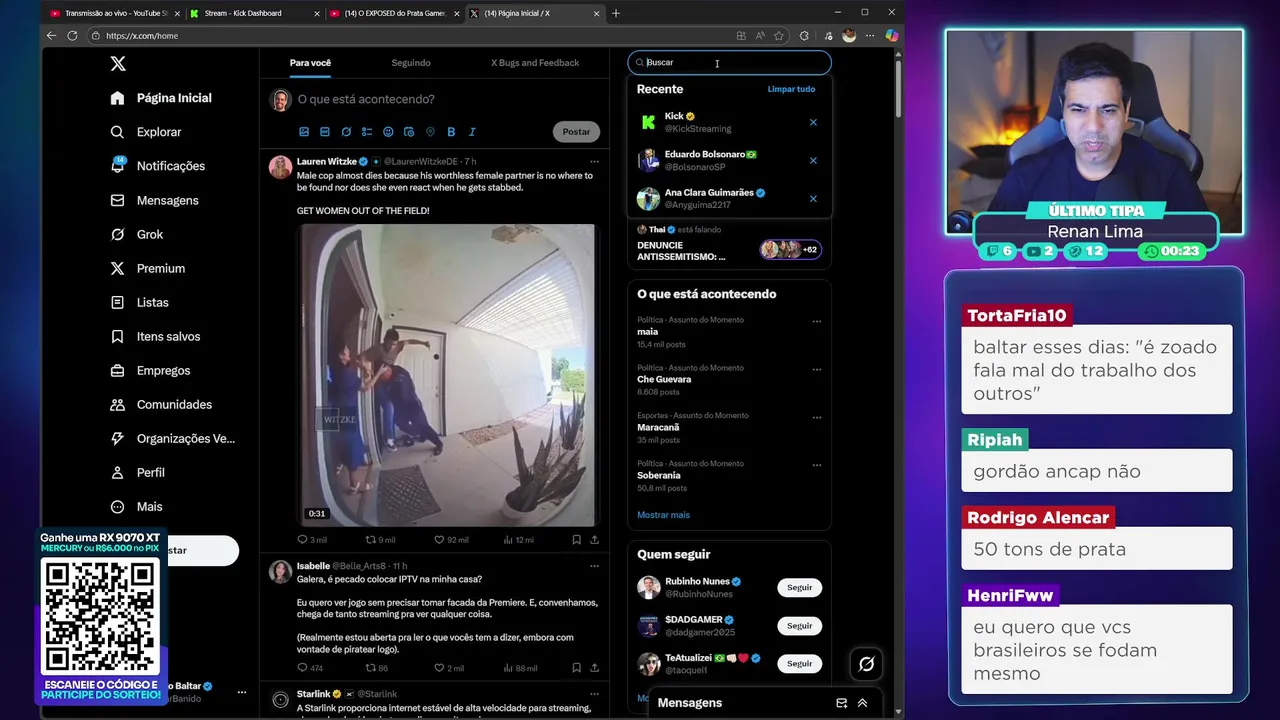Expand the Mais menu in the sidebar
1280x720 pixels.
[136, 506]
